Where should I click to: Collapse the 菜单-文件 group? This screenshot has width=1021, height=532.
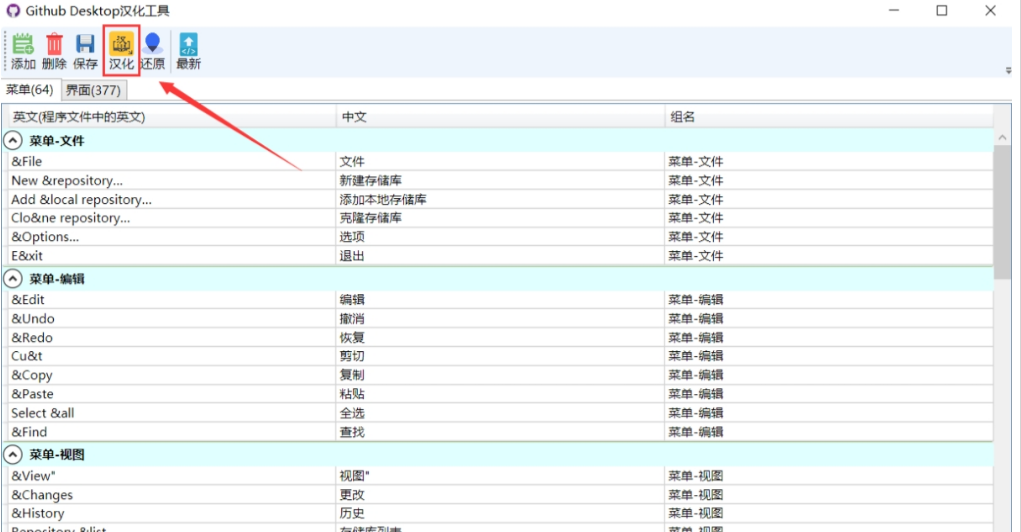point(12,141)
